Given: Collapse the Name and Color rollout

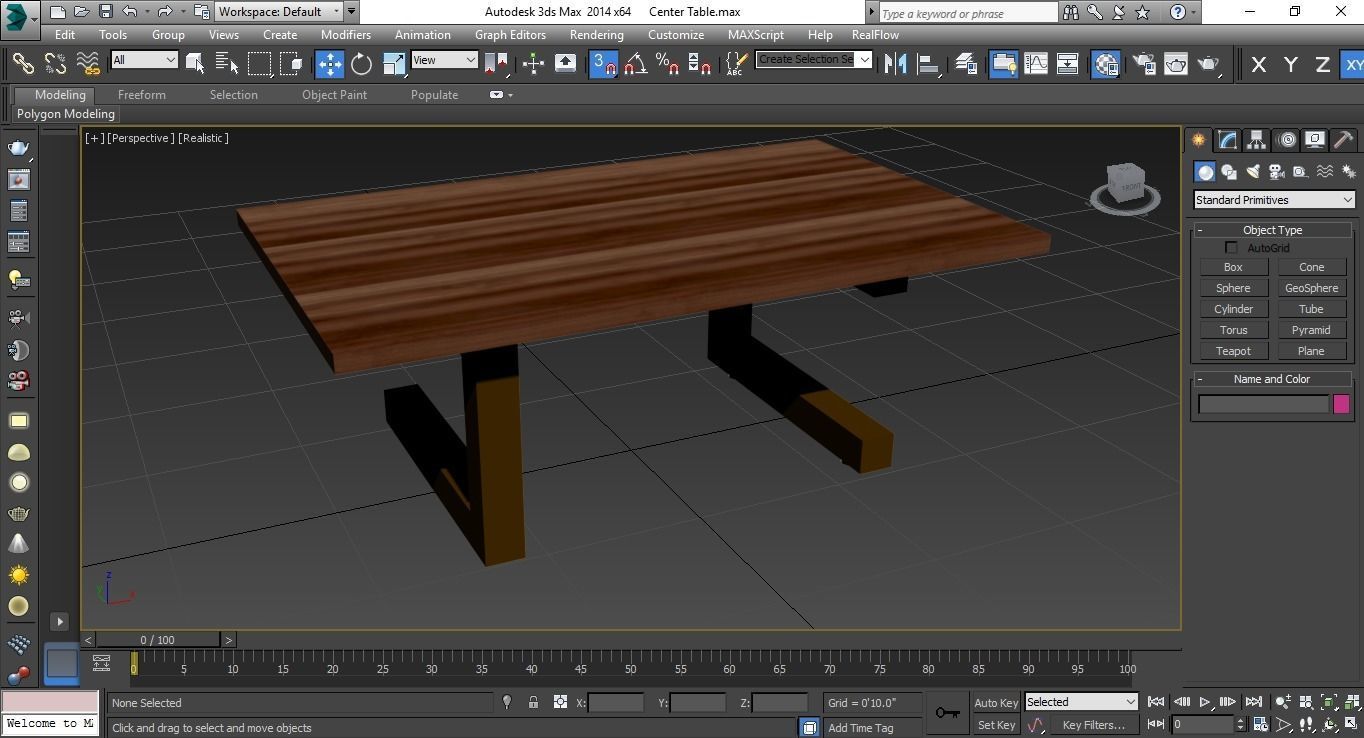Looking at the screenshot, I should [1271, 379].
